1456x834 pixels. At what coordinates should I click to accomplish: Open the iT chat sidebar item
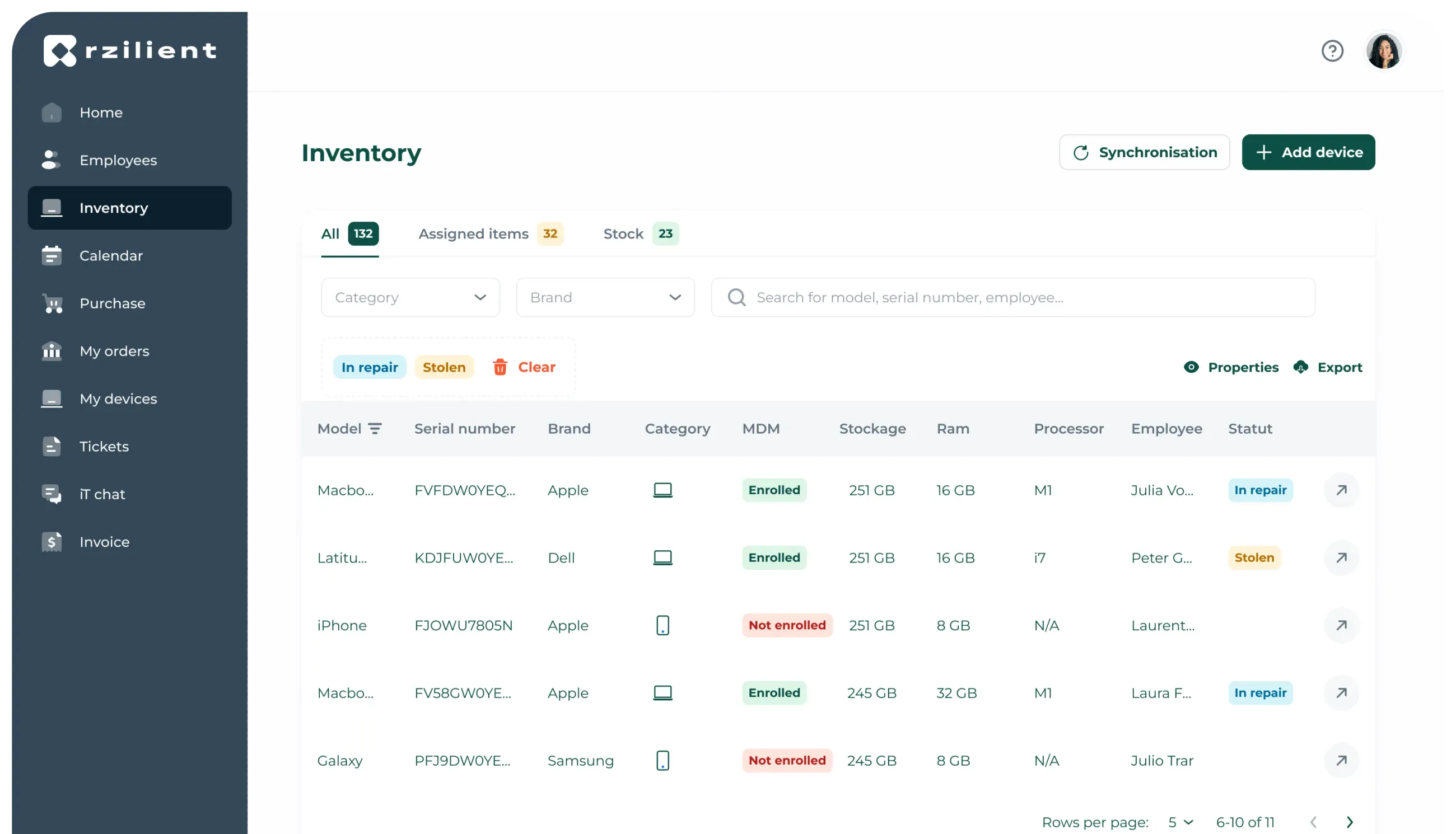click(x=102, y=494)
